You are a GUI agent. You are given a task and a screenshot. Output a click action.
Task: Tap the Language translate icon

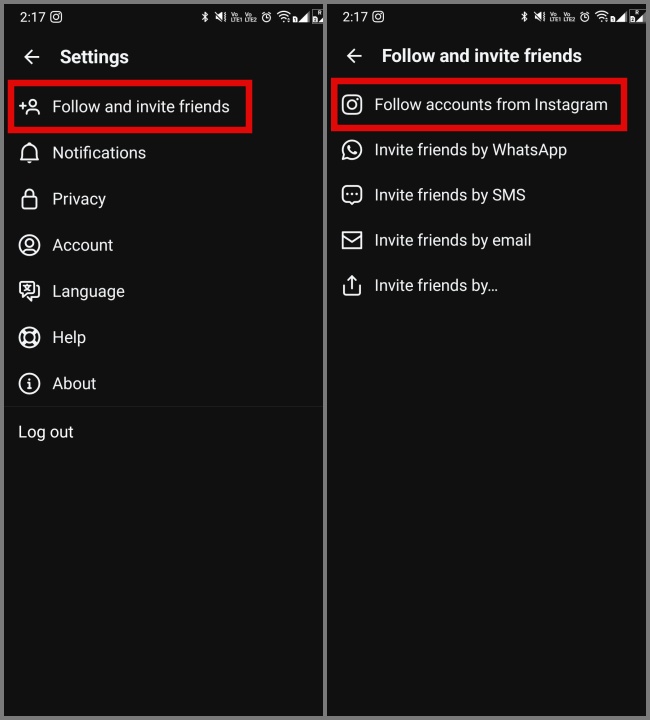coord(29,291)
